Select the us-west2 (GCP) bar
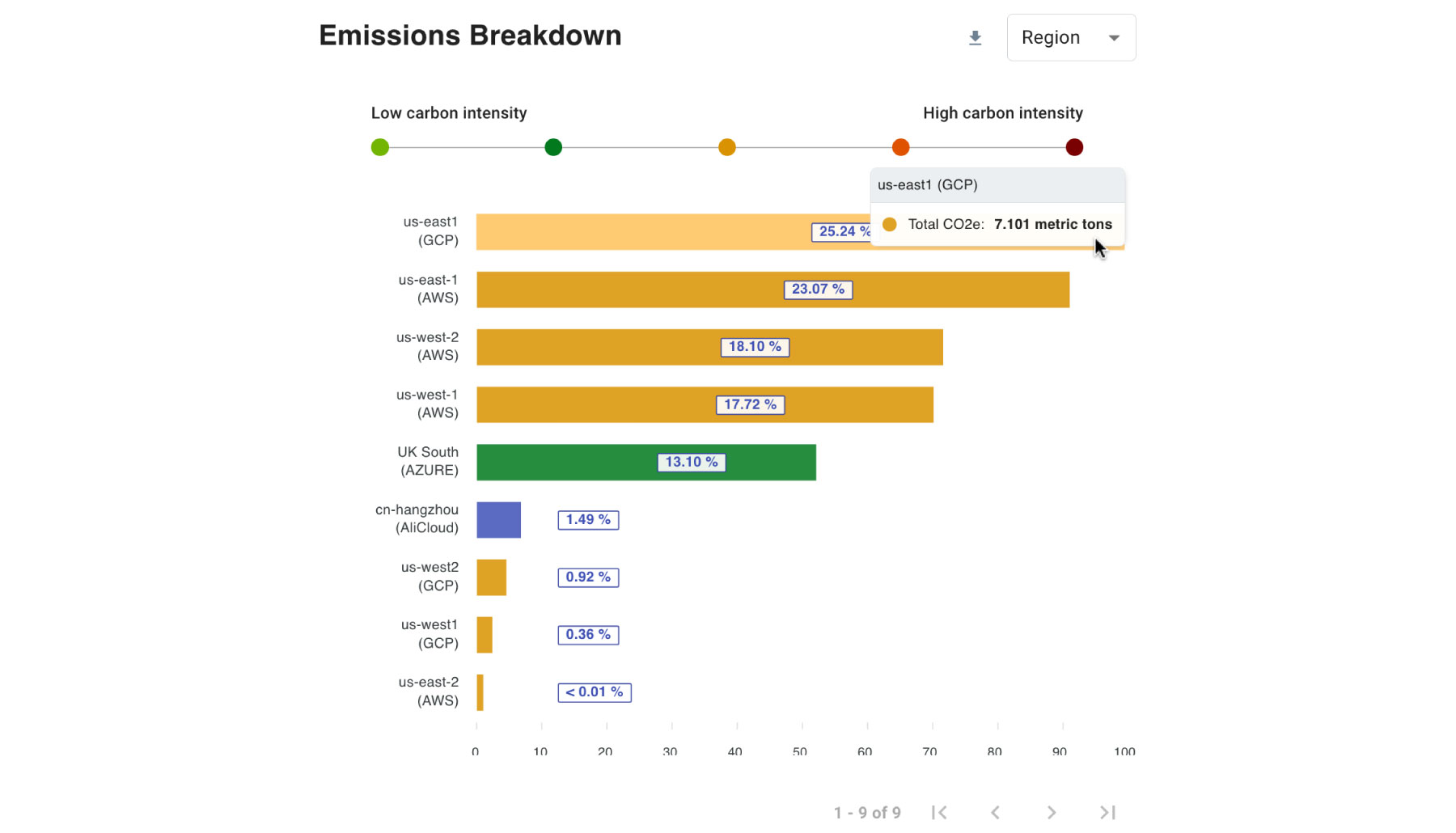Screen dimensions: 1456x833 tap(491, 577)
